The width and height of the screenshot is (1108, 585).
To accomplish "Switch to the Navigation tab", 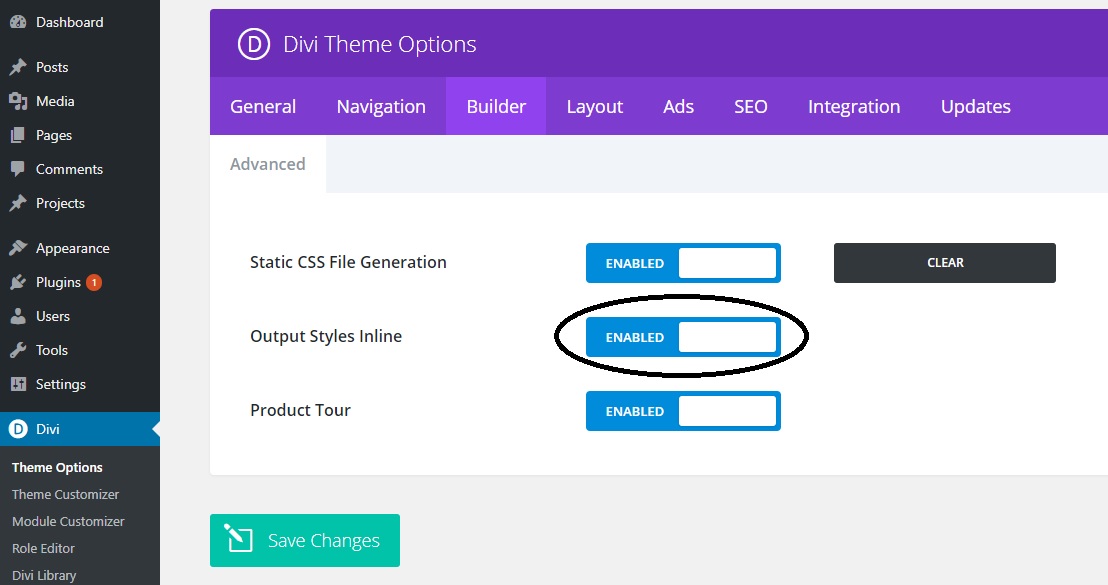I will 381,106.
